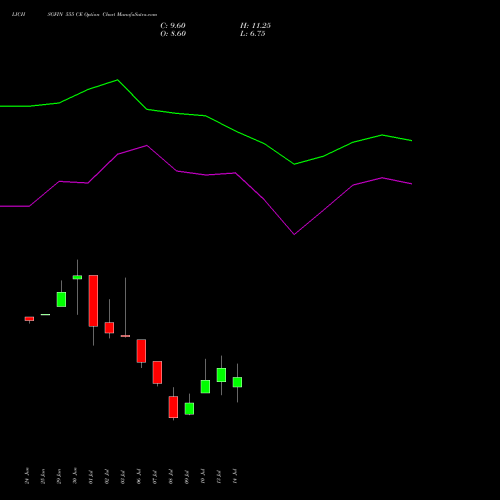Viewport: 500px width, 500px height.
Task: Select the 06 Jul date label on the axis
Action: click(x=139, y=477)
